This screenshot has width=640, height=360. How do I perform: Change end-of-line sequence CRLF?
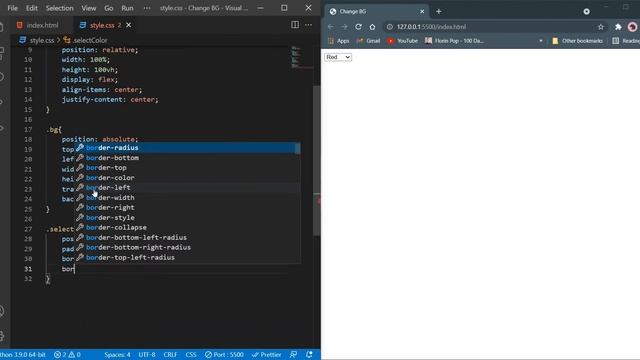pyautogui.click(x=170, y=355)
